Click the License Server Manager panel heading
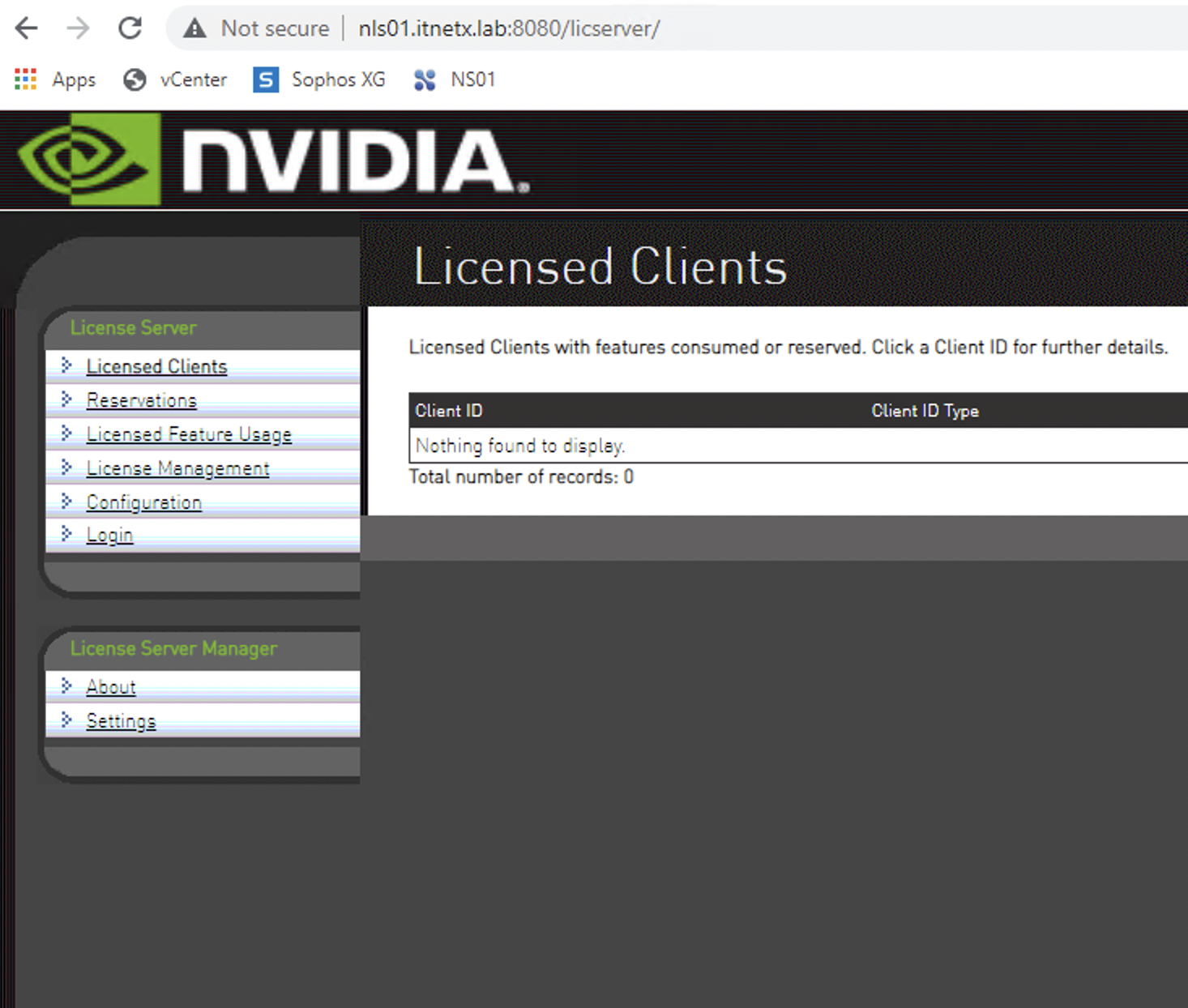This screenshot has width=1188, height=1008. coord(173,648)
